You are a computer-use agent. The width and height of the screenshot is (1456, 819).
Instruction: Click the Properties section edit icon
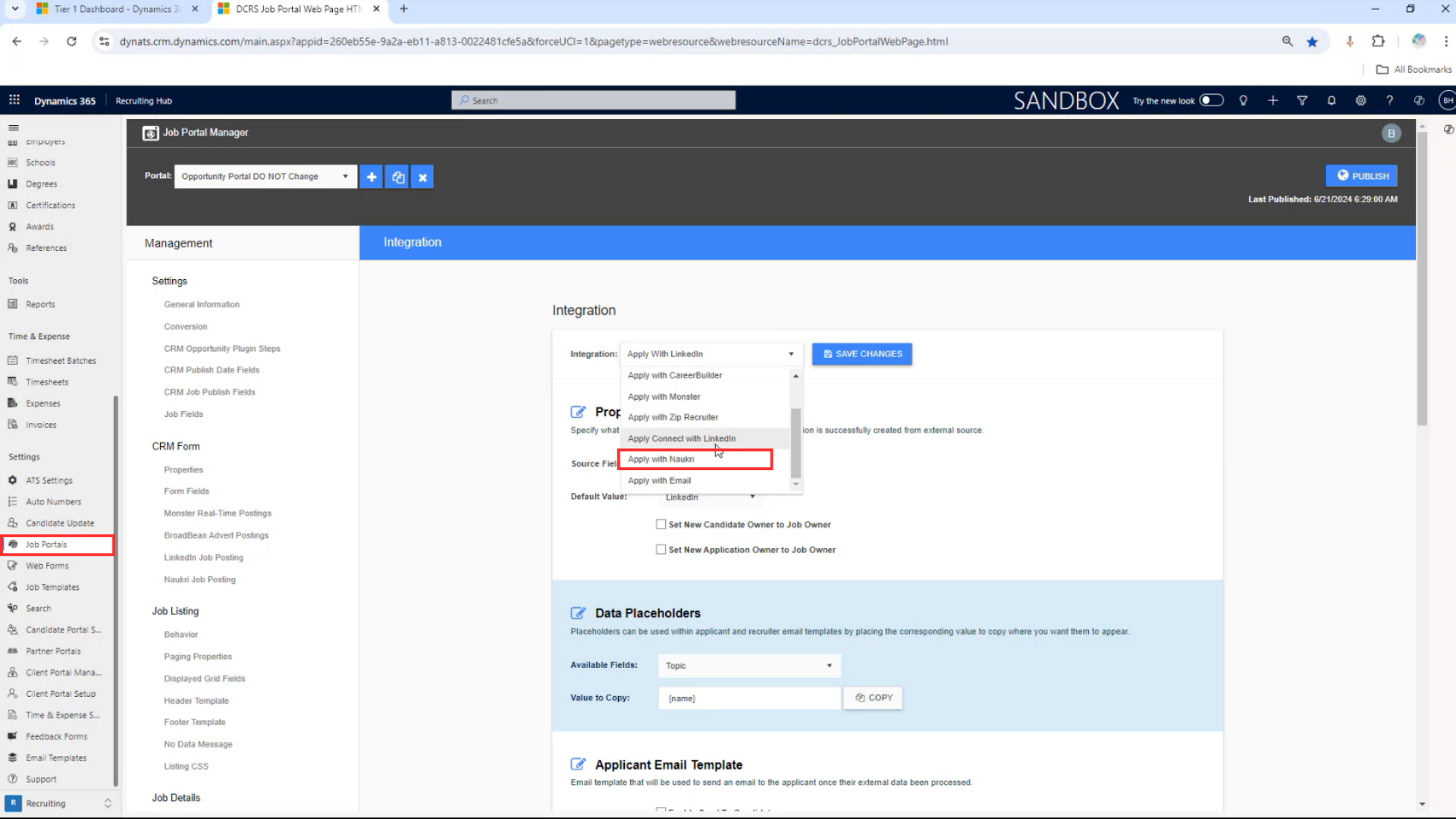tap(578, 412)
